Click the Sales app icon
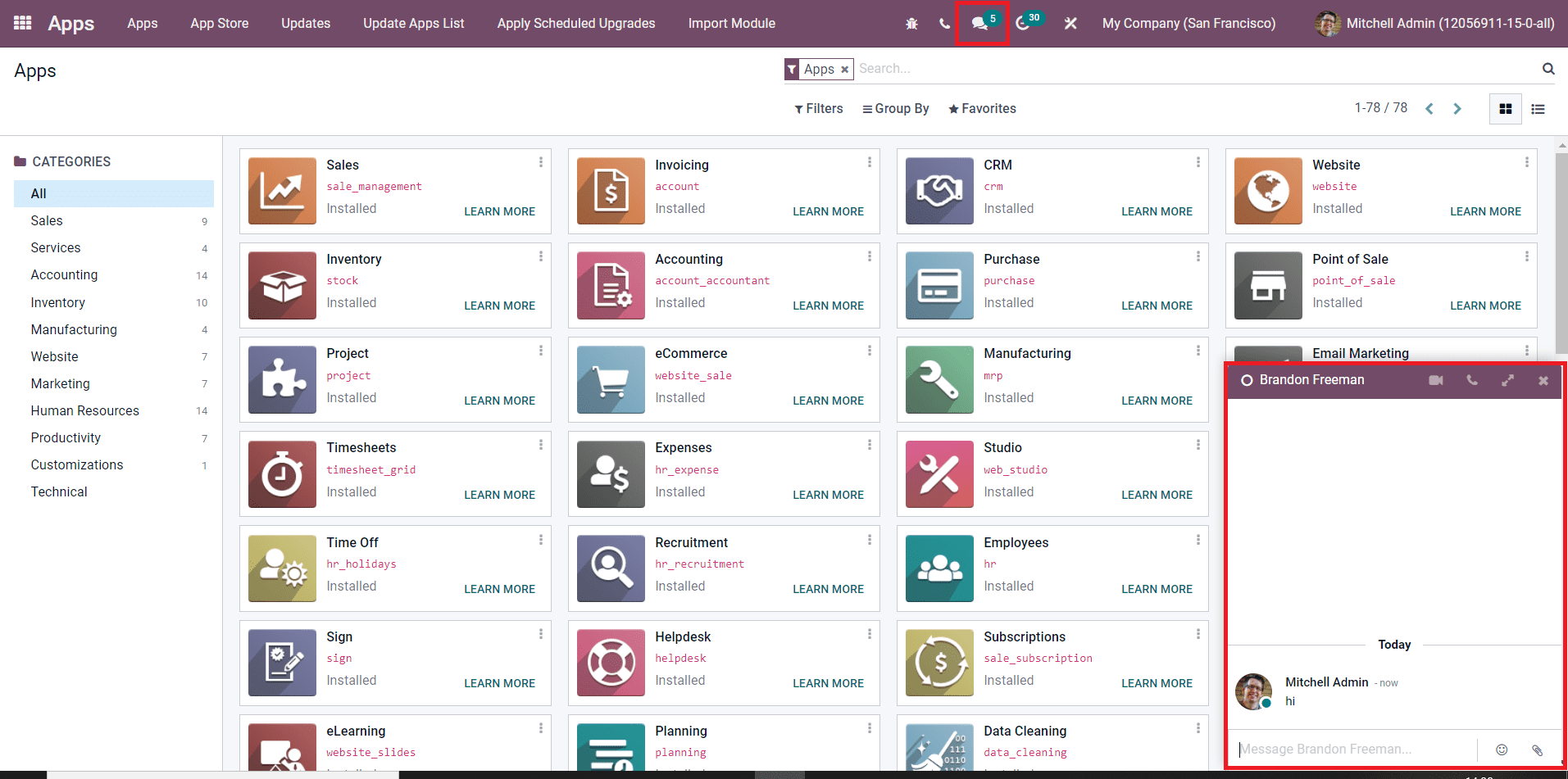Image resolution: width=1568 pixels, height=779 pixels. coord(282,191)
